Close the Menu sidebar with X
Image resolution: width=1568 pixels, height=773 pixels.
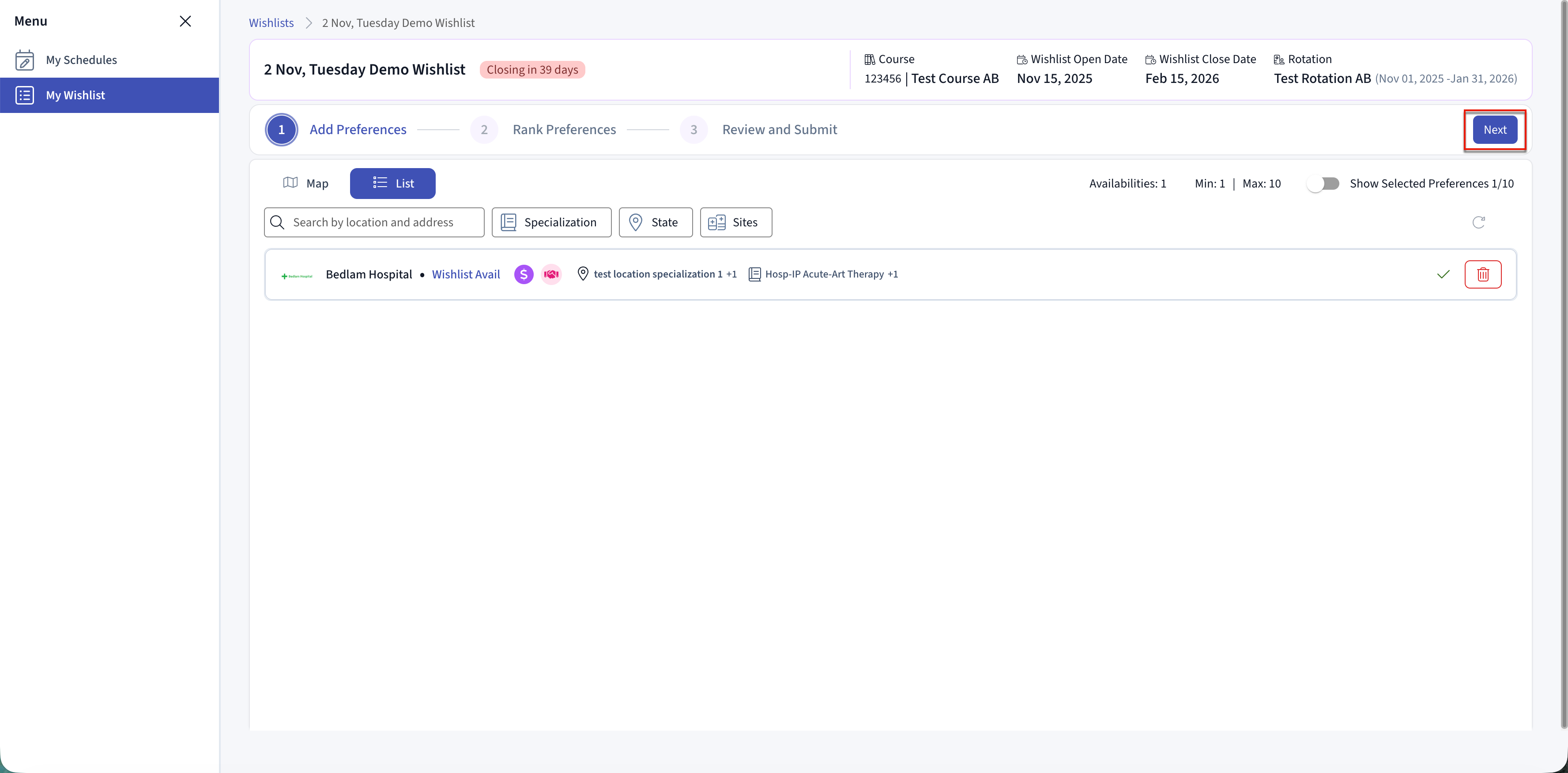(x=185, y=21)
